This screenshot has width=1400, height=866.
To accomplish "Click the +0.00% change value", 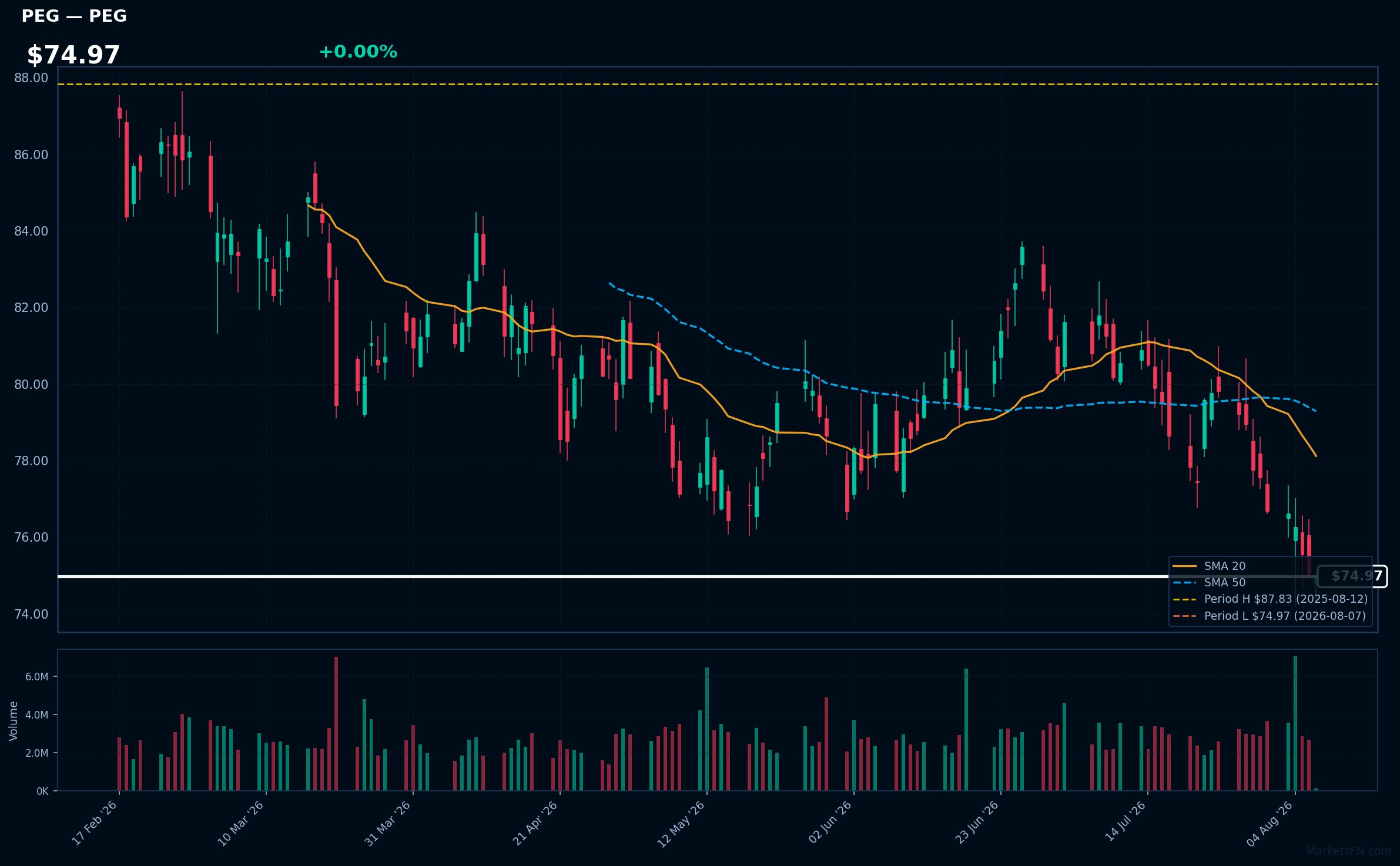I will [358, 52].
